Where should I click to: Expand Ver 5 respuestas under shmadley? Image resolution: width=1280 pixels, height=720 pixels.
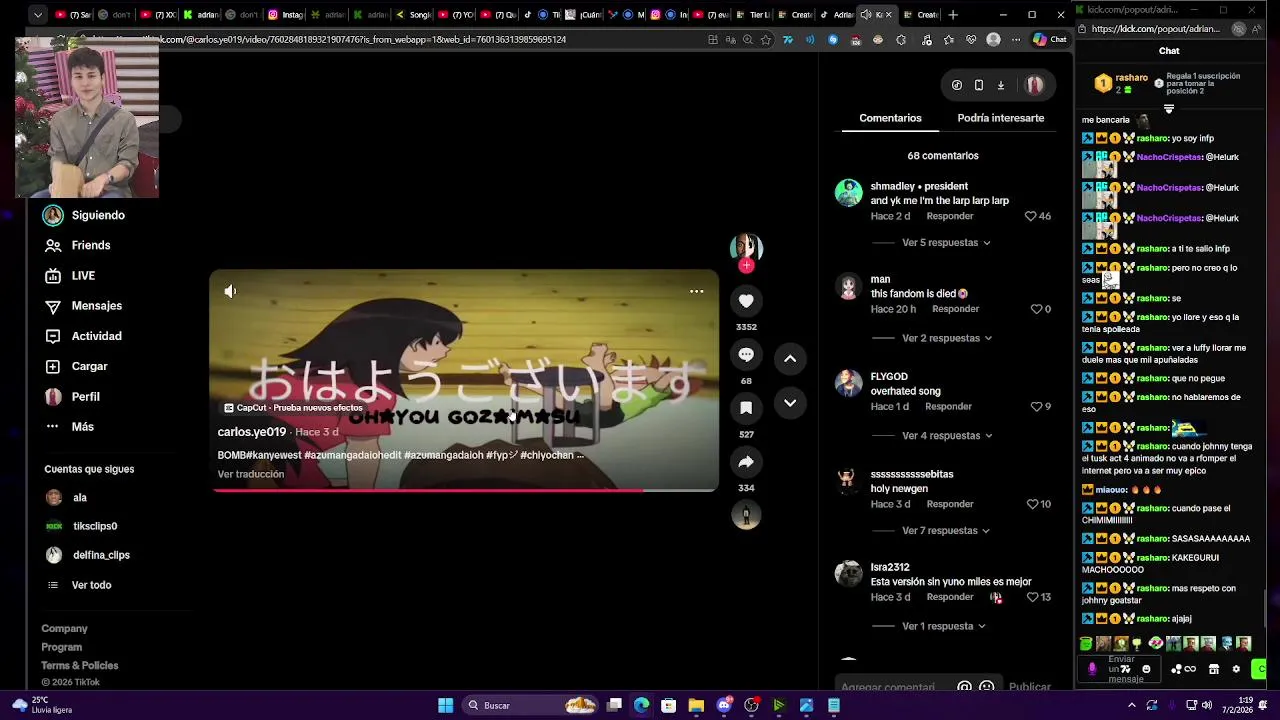point(946,243)
